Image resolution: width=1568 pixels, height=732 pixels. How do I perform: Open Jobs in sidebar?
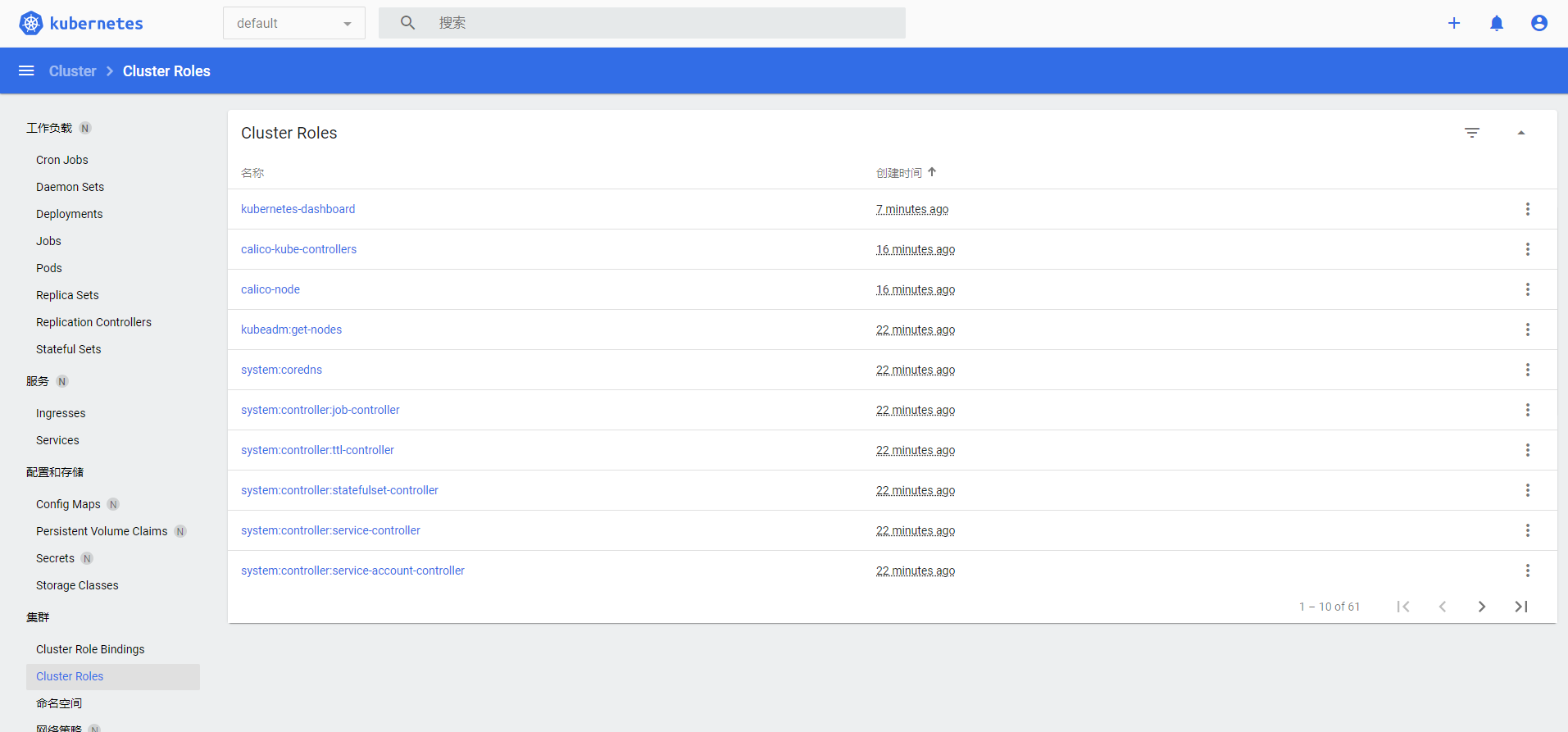click(x=48, y=241)
